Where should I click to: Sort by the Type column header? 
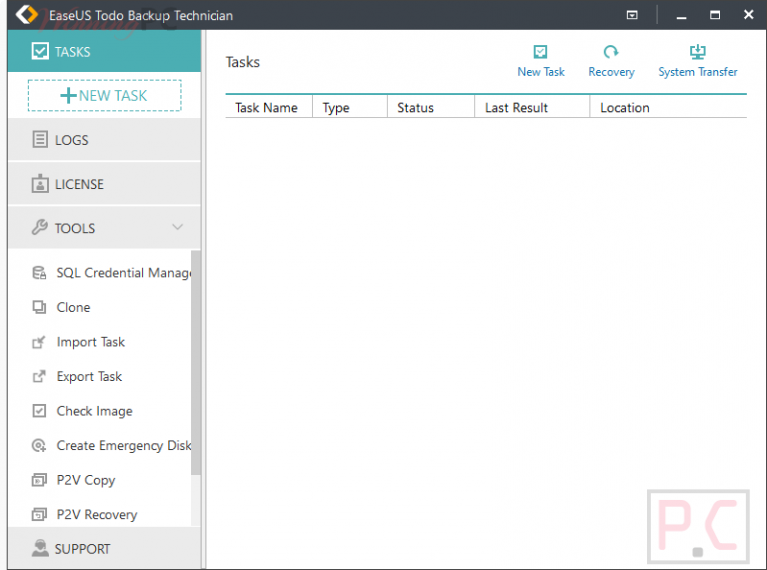coord(350,107)
